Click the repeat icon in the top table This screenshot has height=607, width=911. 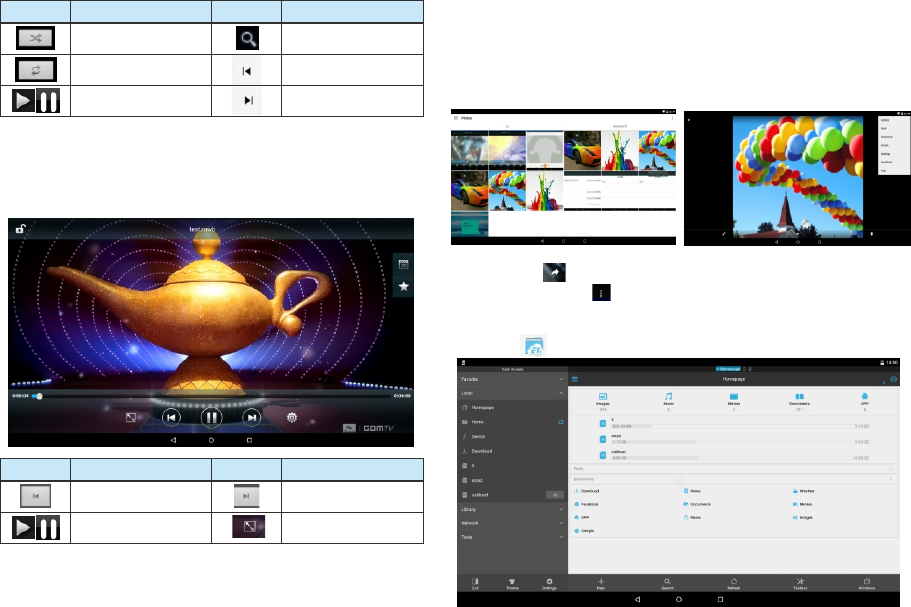click(x=35, y=70)
